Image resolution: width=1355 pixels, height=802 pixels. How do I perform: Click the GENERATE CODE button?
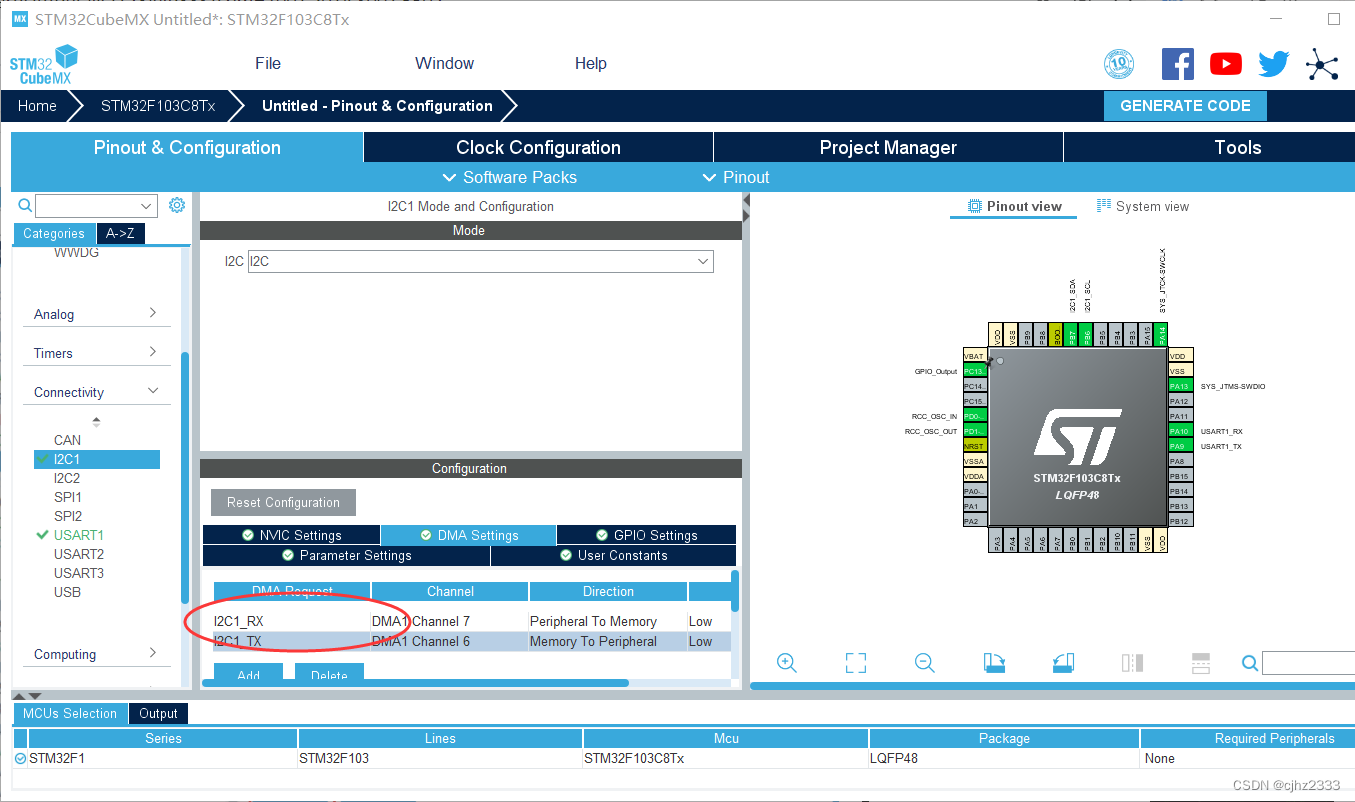pyautogui.click(x=1185, y=106)
